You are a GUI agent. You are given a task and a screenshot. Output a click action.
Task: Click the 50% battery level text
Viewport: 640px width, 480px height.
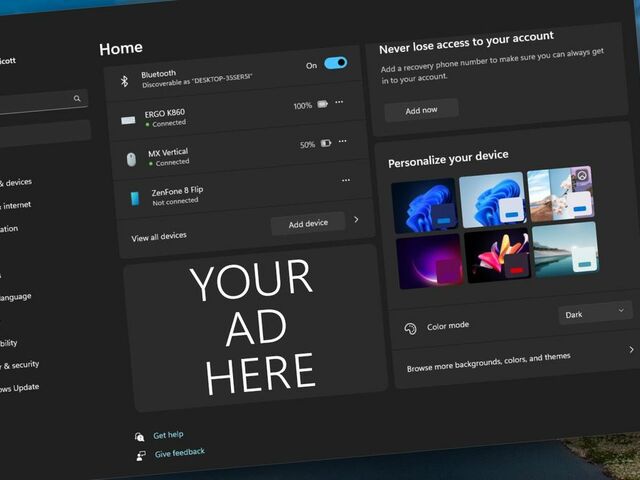tap(307, 145)
